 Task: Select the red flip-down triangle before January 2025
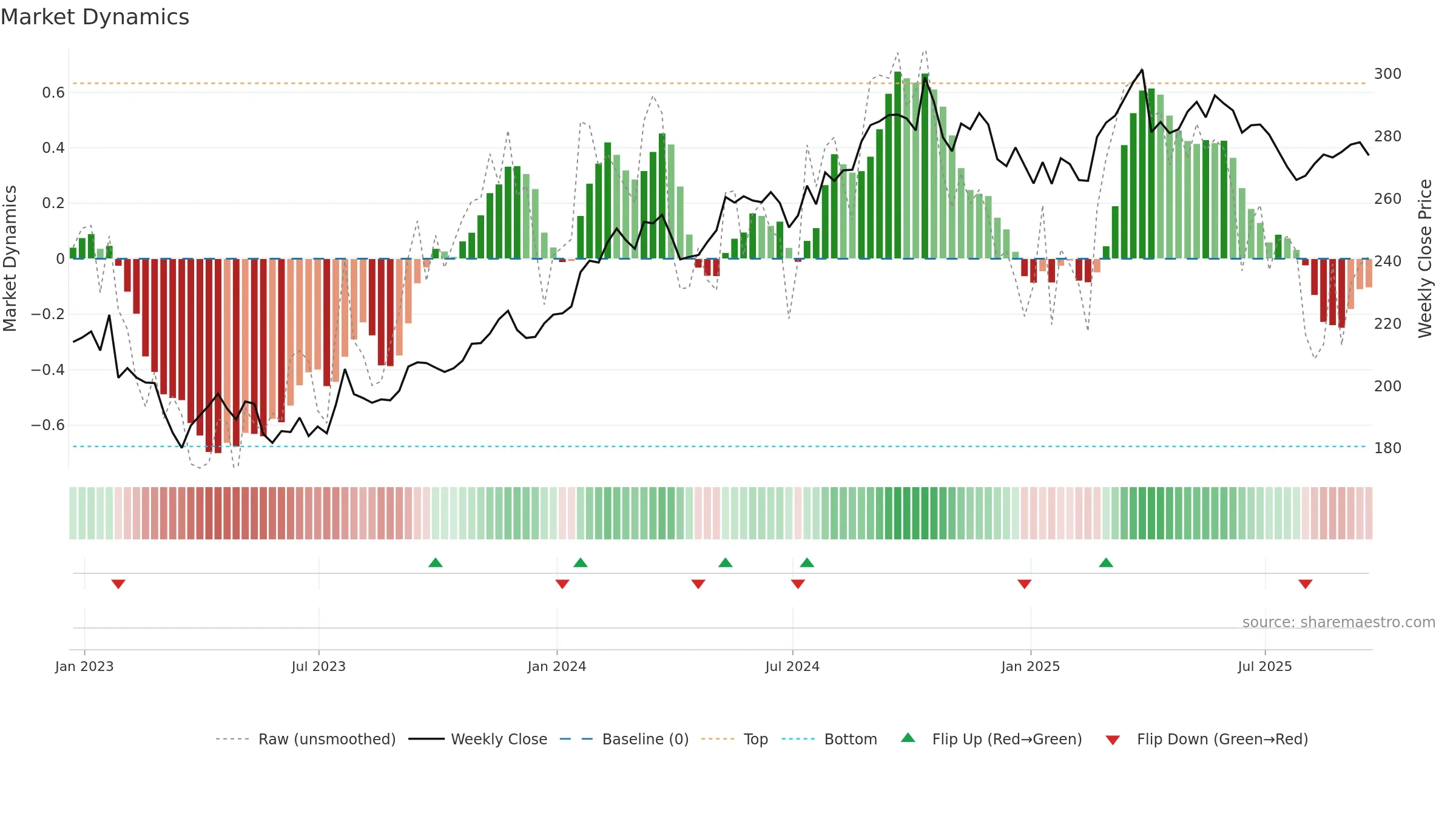point(1025,584)
